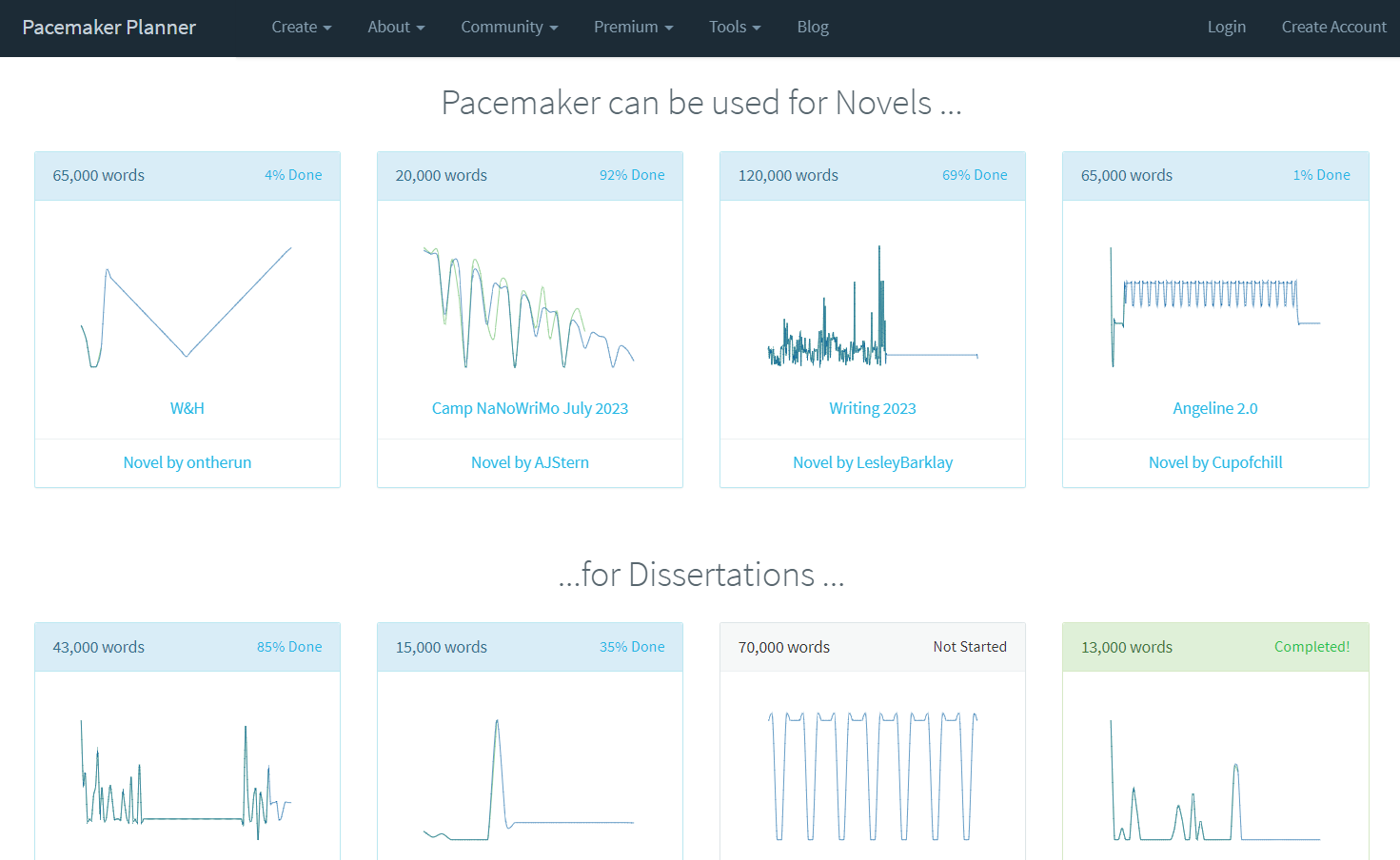Click the Writing 2023 graph thumbnail

873,306
